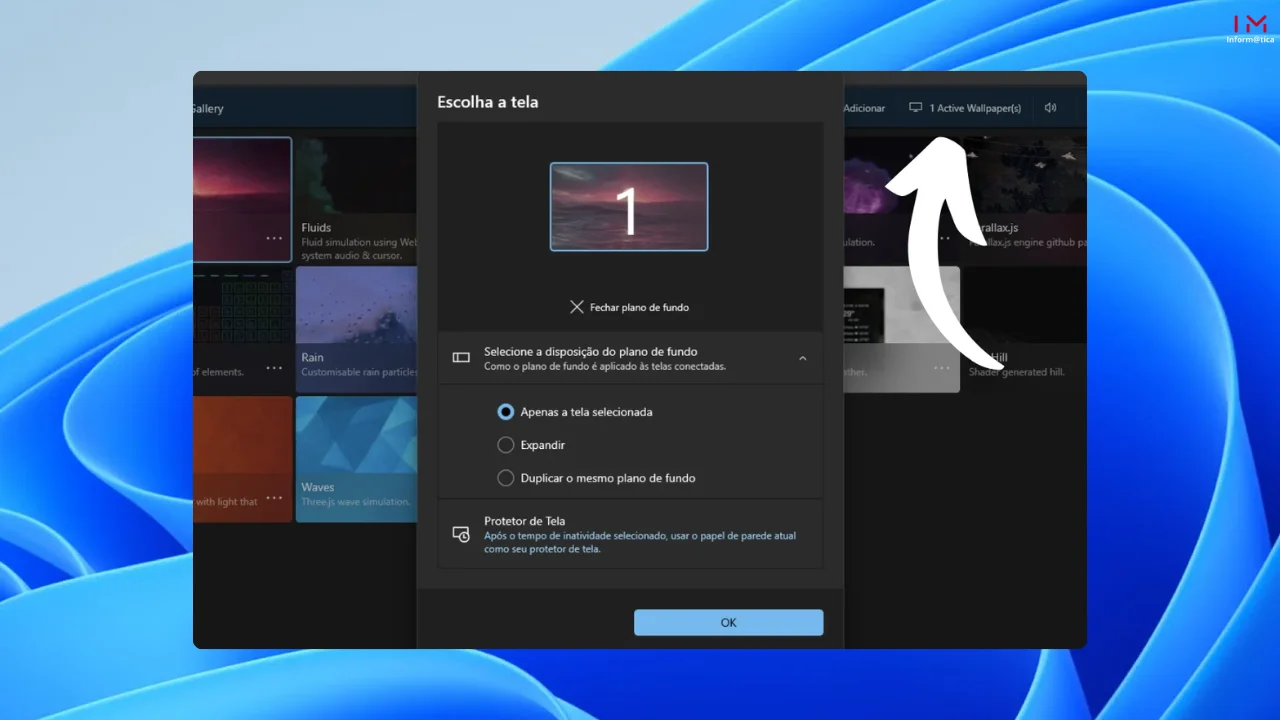Click the 'Escolha a tela' dialog title

pos(488,102)
